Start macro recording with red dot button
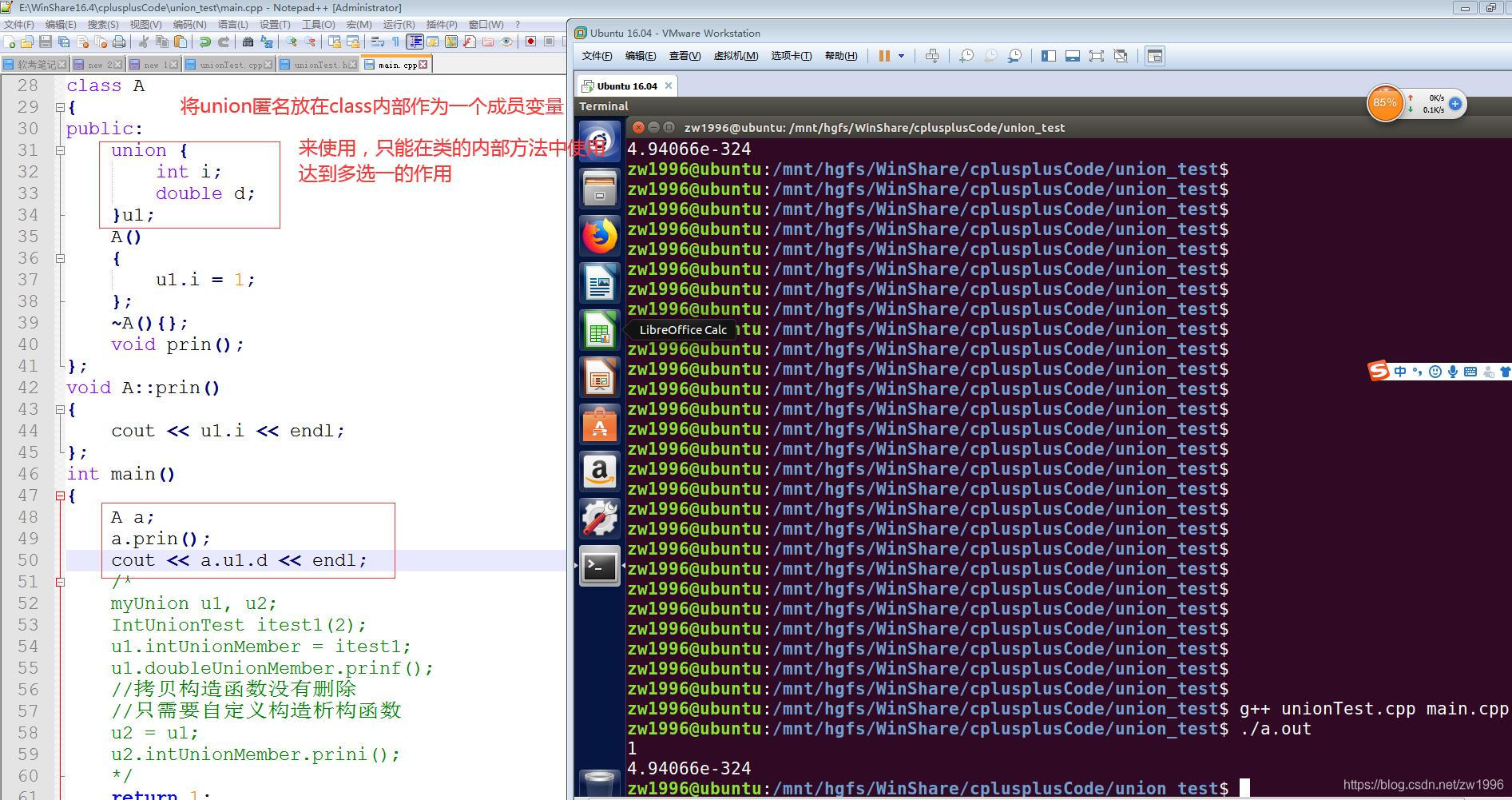 coord(530,42)
